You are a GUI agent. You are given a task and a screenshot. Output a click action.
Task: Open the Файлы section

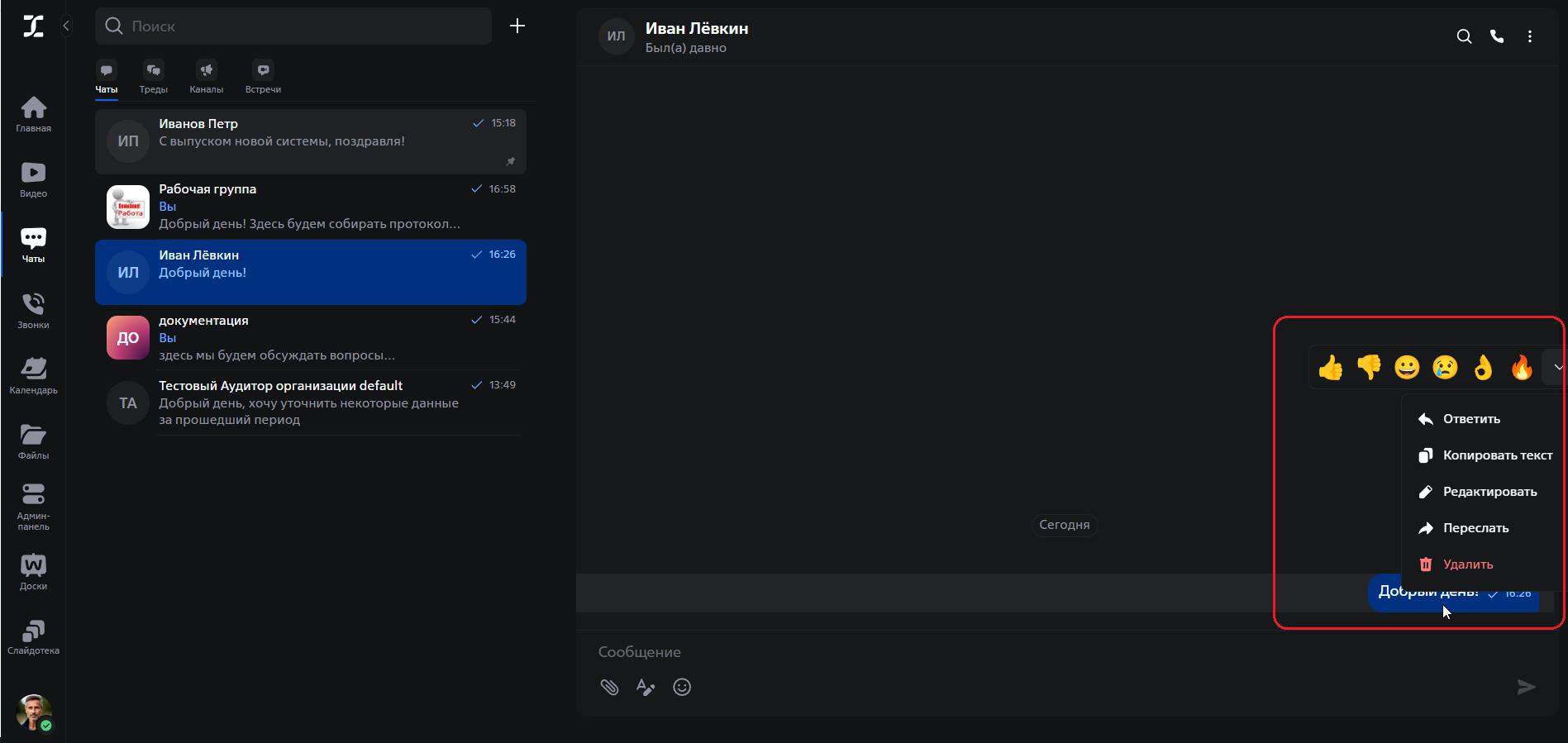pyautogui.click(x=33, y=441)
